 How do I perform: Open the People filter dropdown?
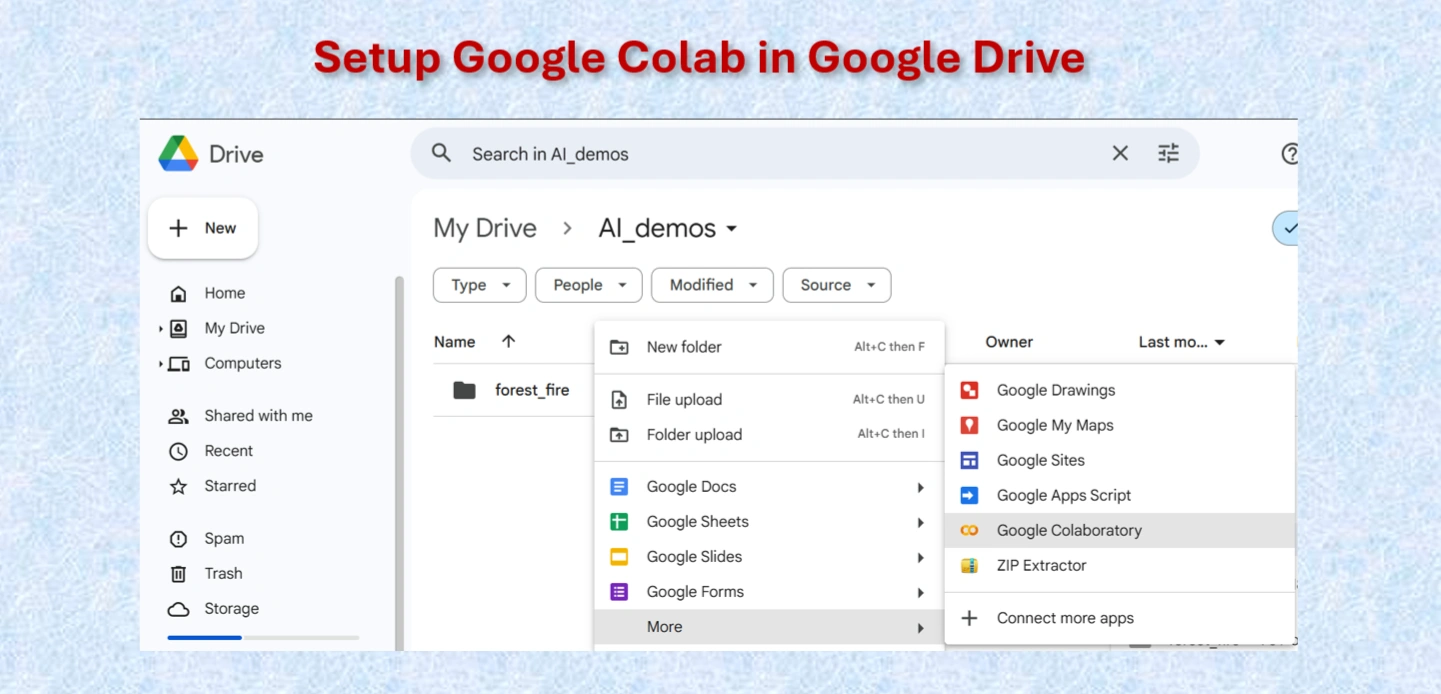[x=588, y=285]
